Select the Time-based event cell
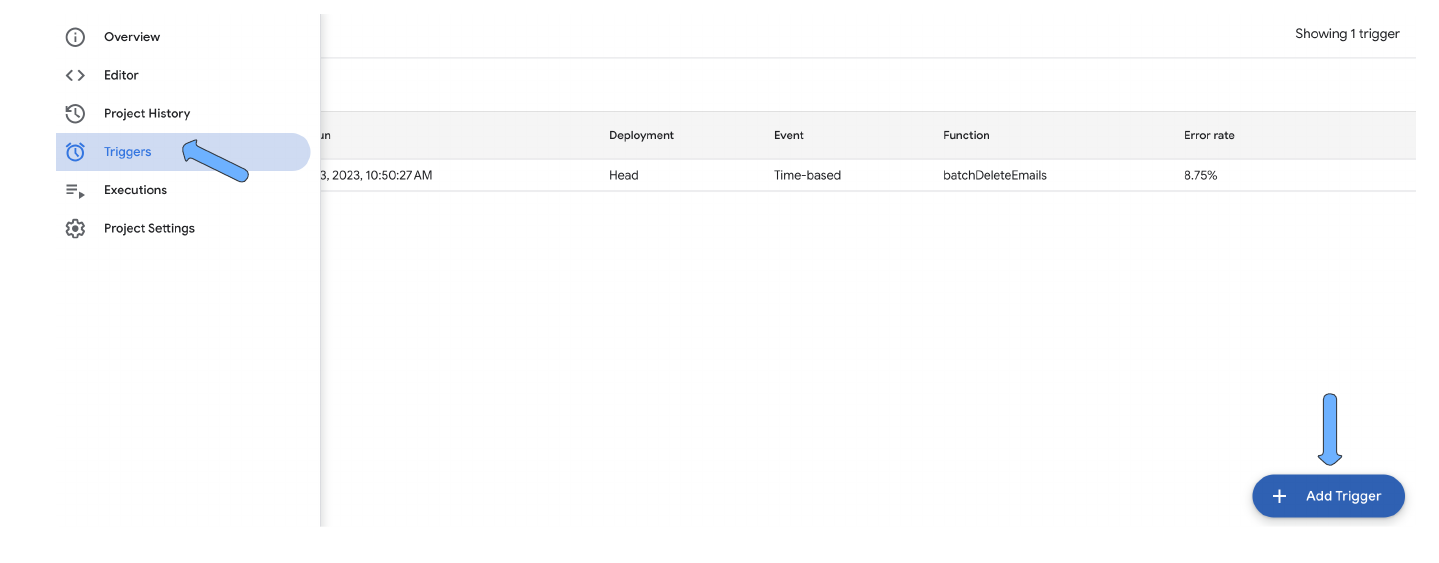 click(x=807, y=175)
